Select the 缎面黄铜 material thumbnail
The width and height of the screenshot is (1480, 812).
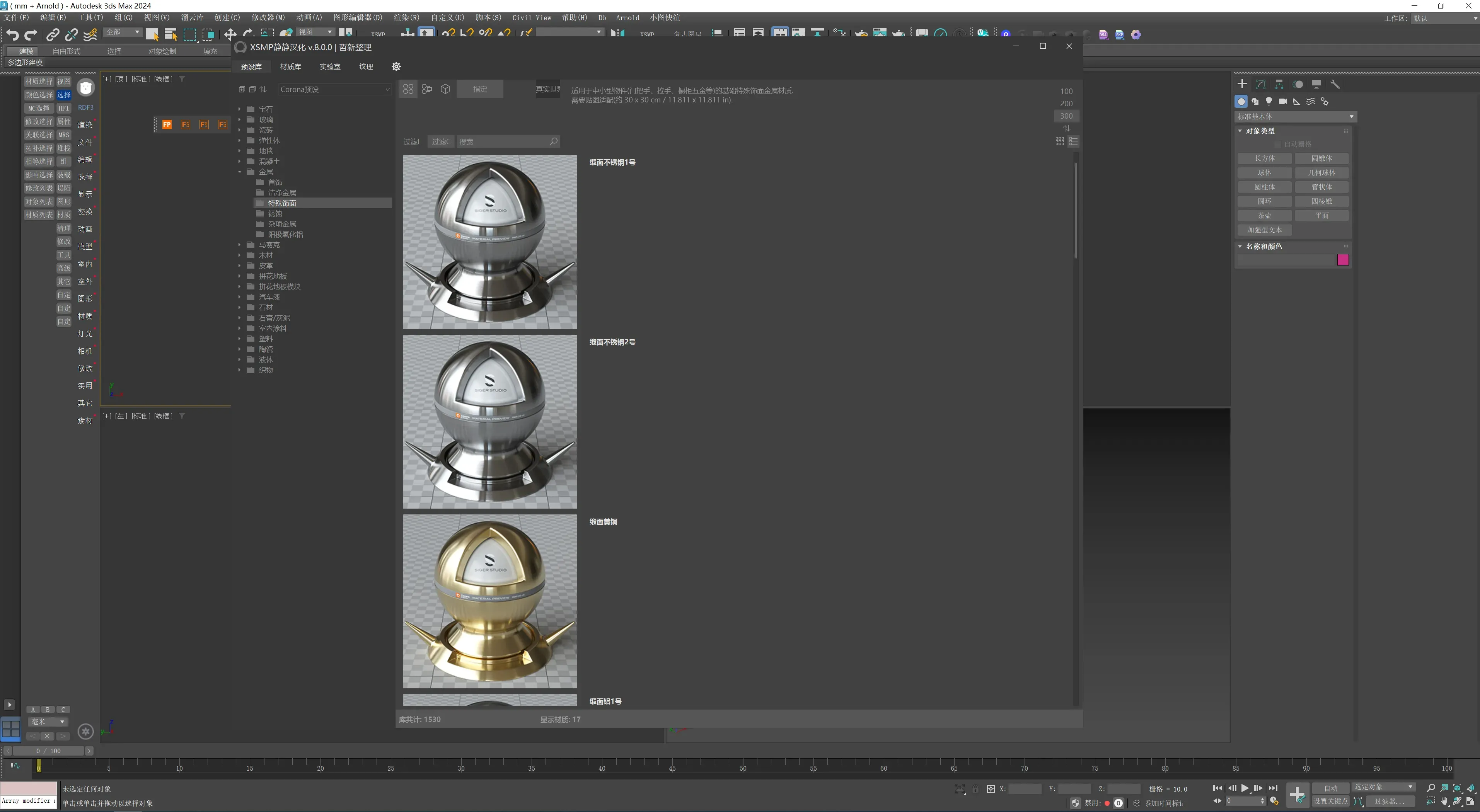coord(489,601)
